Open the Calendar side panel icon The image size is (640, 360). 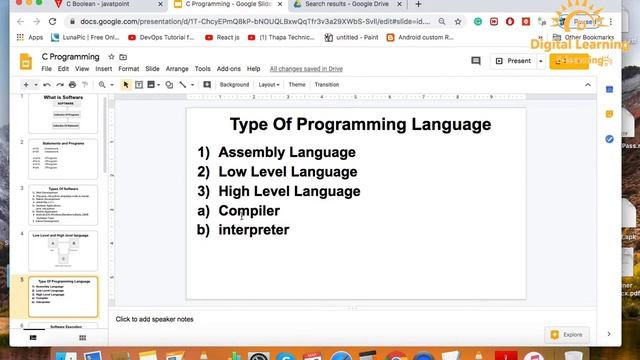(609, 89)
